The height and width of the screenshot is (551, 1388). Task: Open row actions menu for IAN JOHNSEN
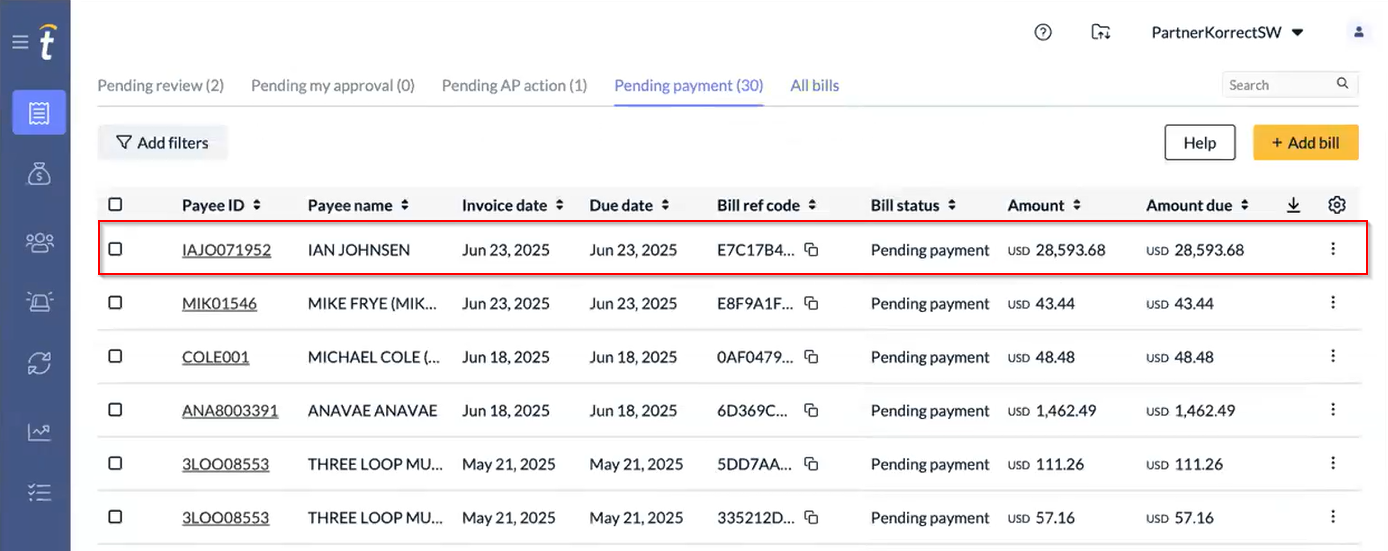1333,249
